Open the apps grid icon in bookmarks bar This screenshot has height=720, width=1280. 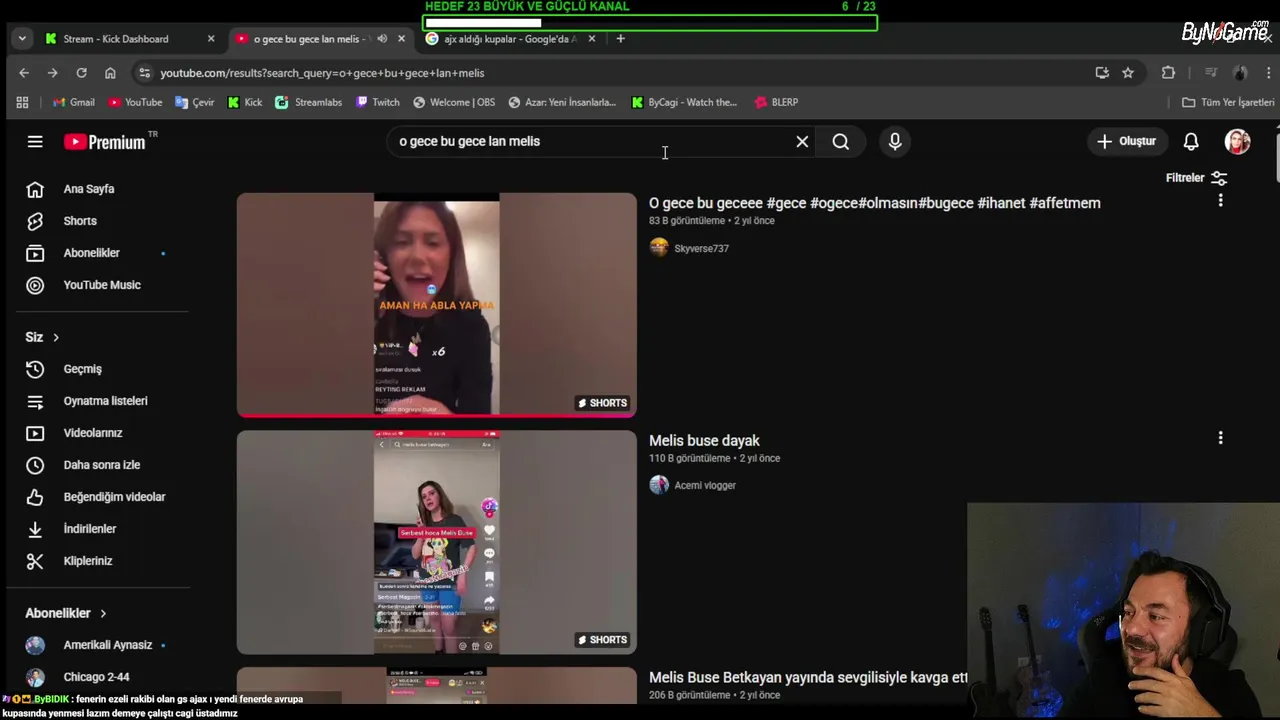pyautogui.click(x=22, y=102)
